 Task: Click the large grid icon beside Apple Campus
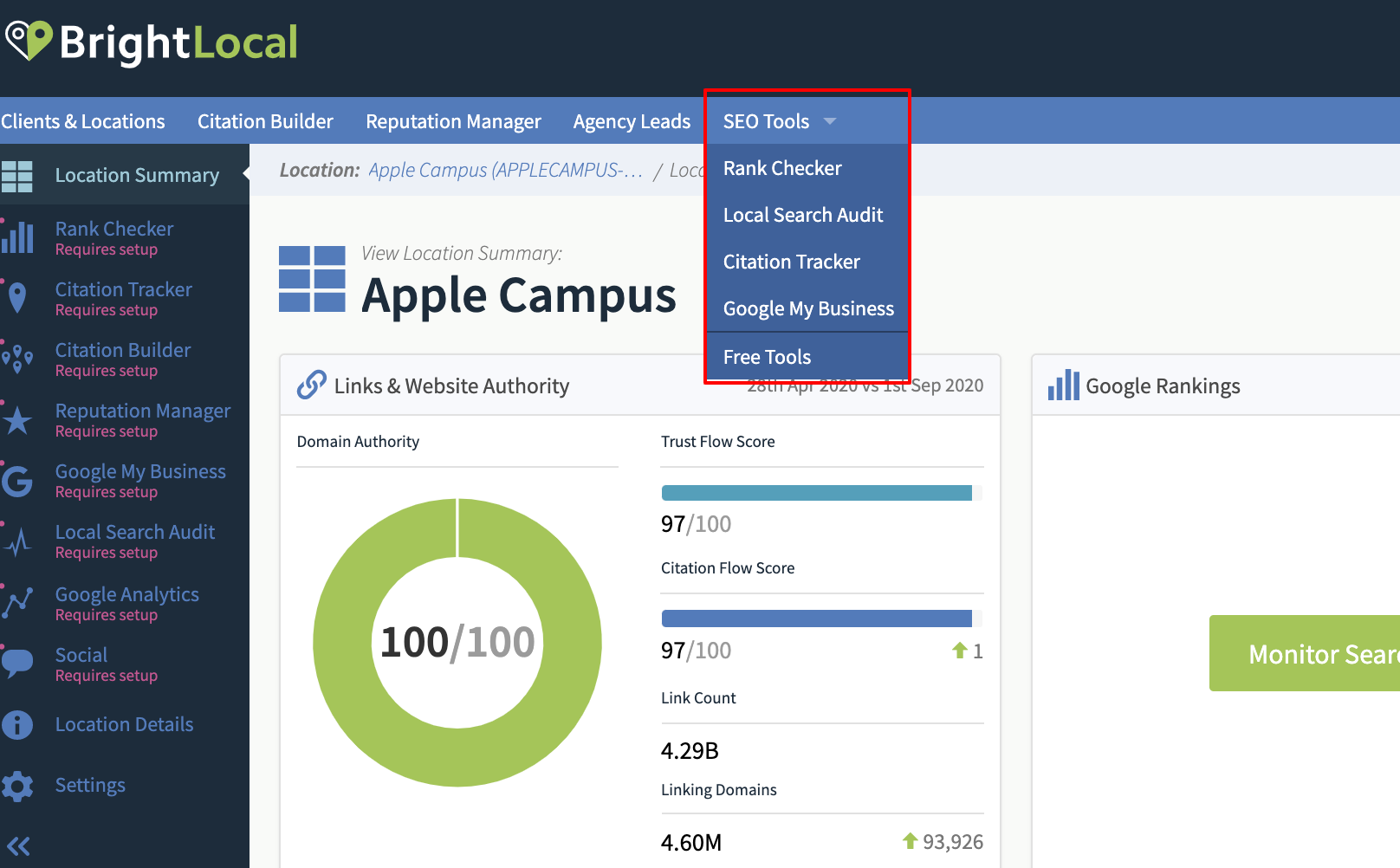click(312, 279)
